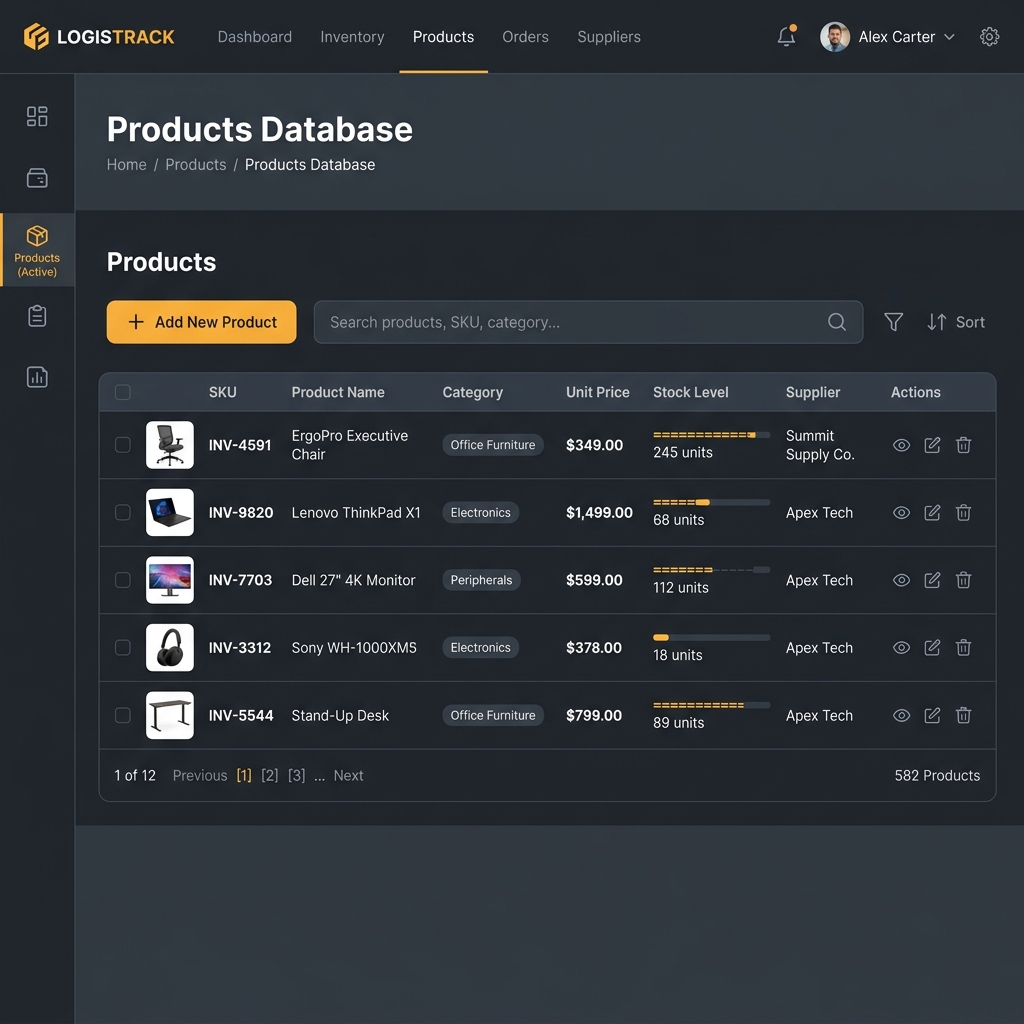Go to the Next page
Image resolution: width=1024 pixels, height=1024 pixels.
[x=348, y=775]
